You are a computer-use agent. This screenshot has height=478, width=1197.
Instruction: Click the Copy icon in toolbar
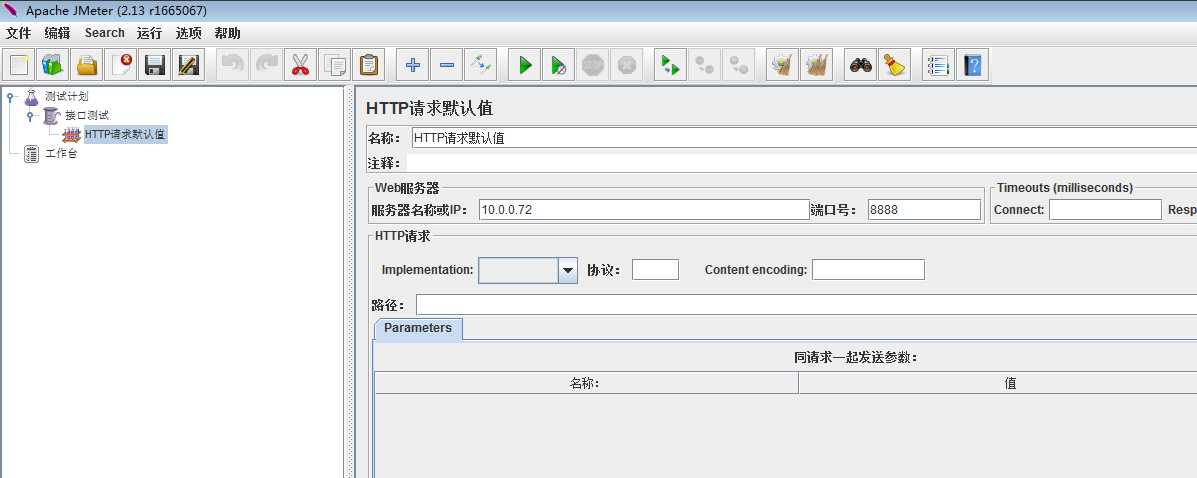click(334, 65)
